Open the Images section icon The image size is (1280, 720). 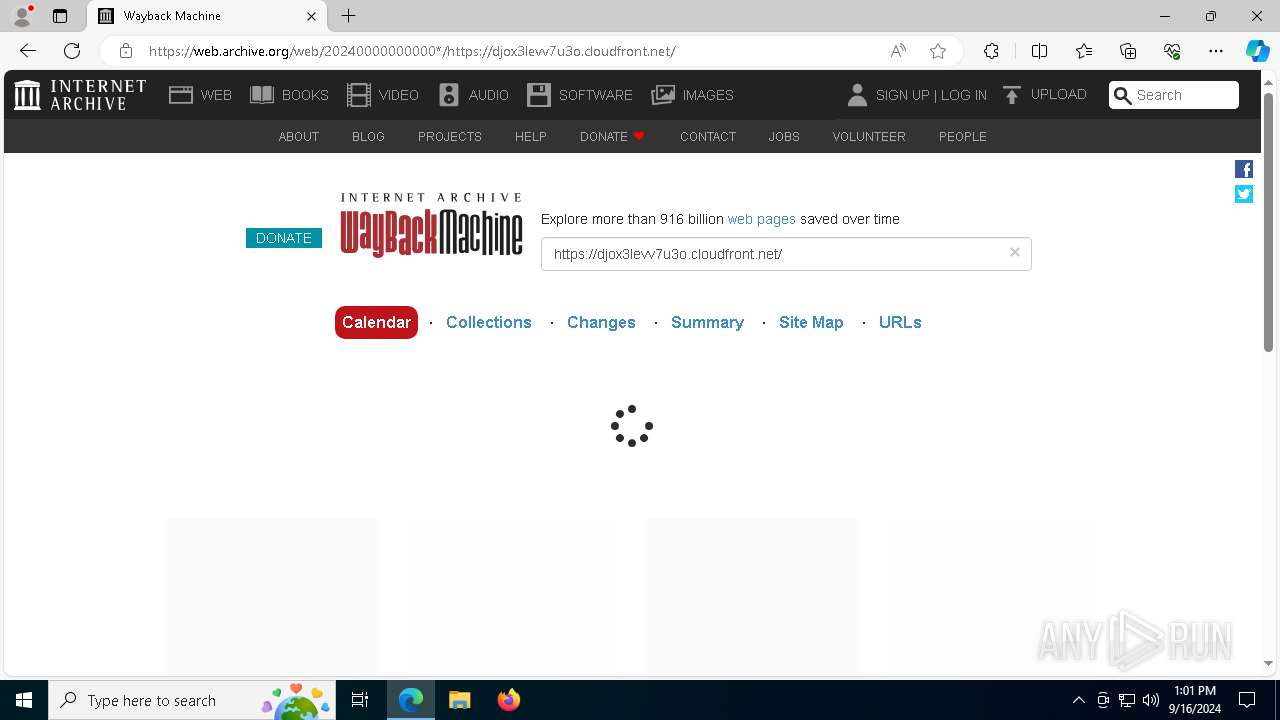tap(663, 95)
